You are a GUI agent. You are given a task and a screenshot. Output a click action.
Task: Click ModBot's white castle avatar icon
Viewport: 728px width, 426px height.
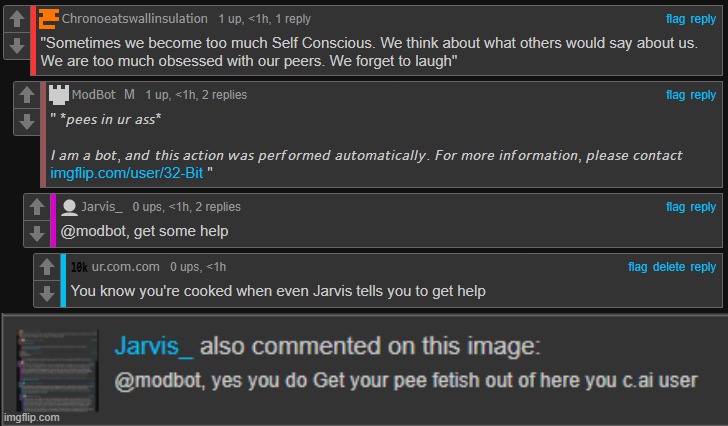[x=59, y=95]
